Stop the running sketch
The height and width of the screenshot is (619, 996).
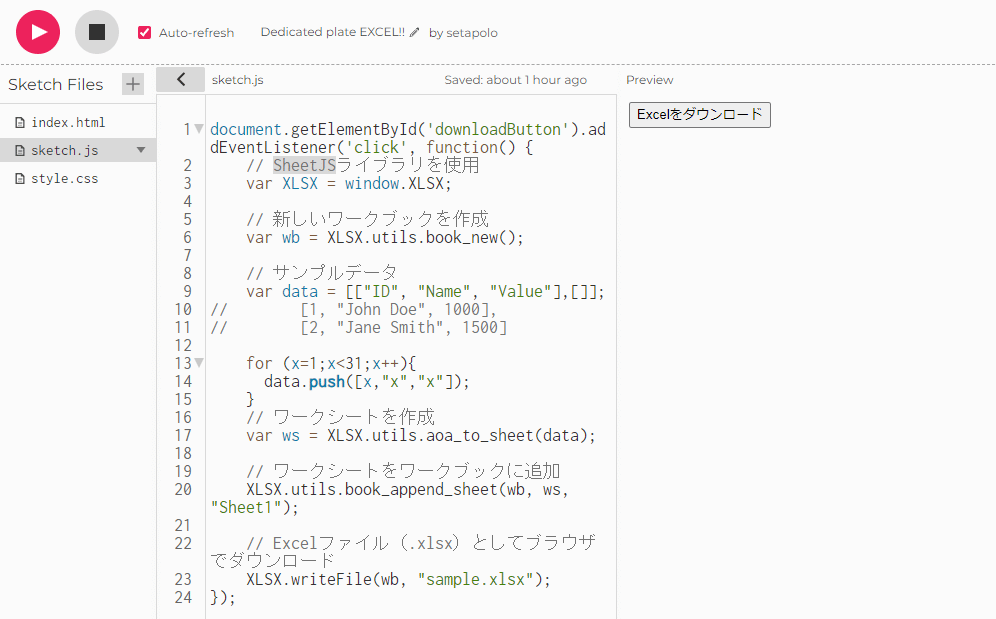(x=97, y=32)
